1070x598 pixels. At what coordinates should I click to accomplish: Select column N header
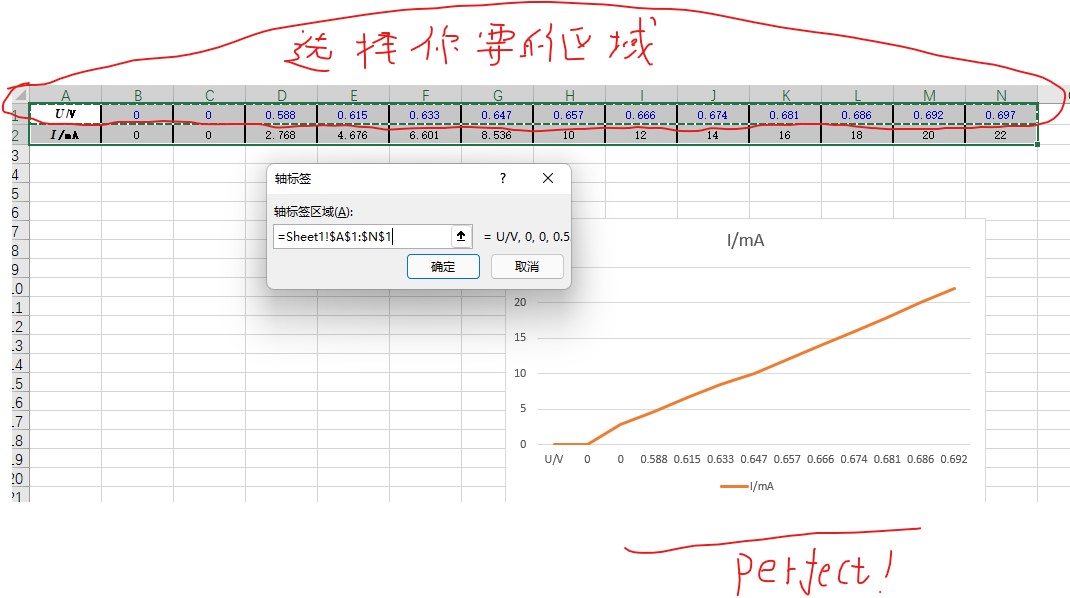tap(1001, 95)
